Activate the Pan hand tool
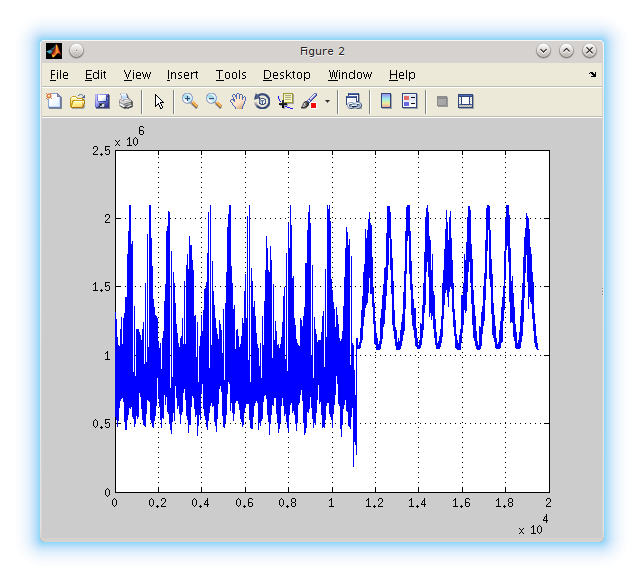This screenshot has width=644, height=582. coord(238,101)
